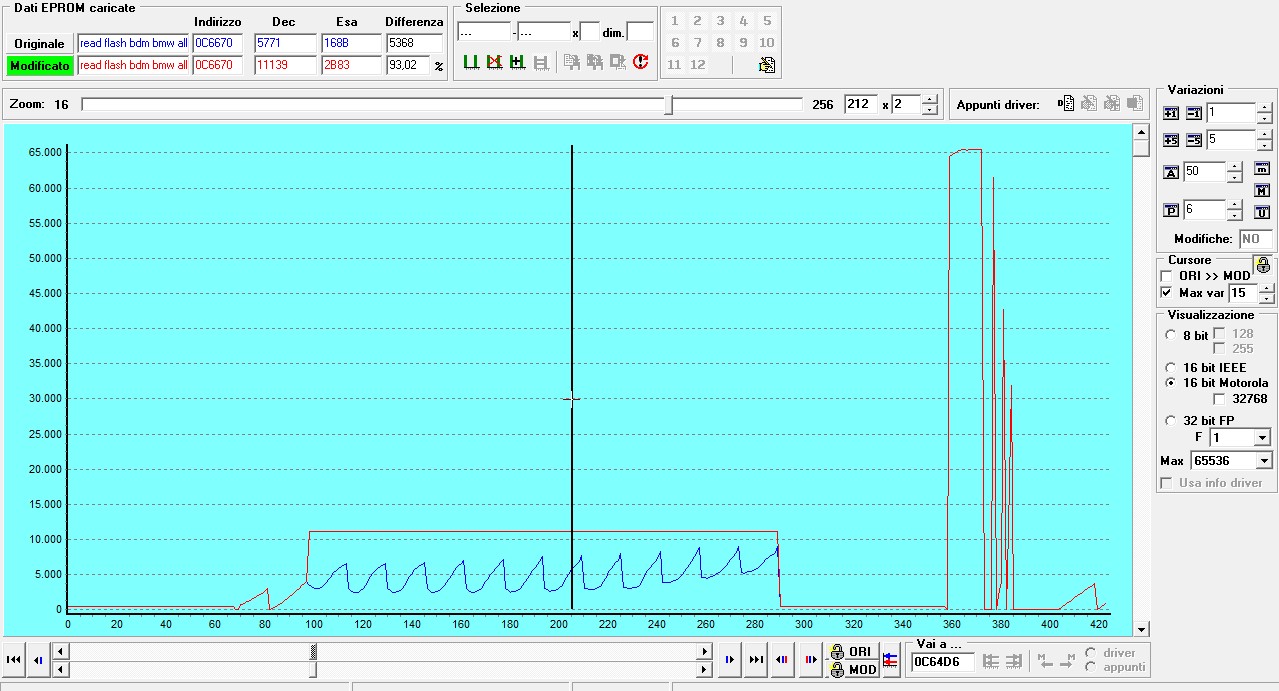Jump to the first position in navigation
Image resolution: width=1279 pixels, height=691 pixels.
pos(14,660)
